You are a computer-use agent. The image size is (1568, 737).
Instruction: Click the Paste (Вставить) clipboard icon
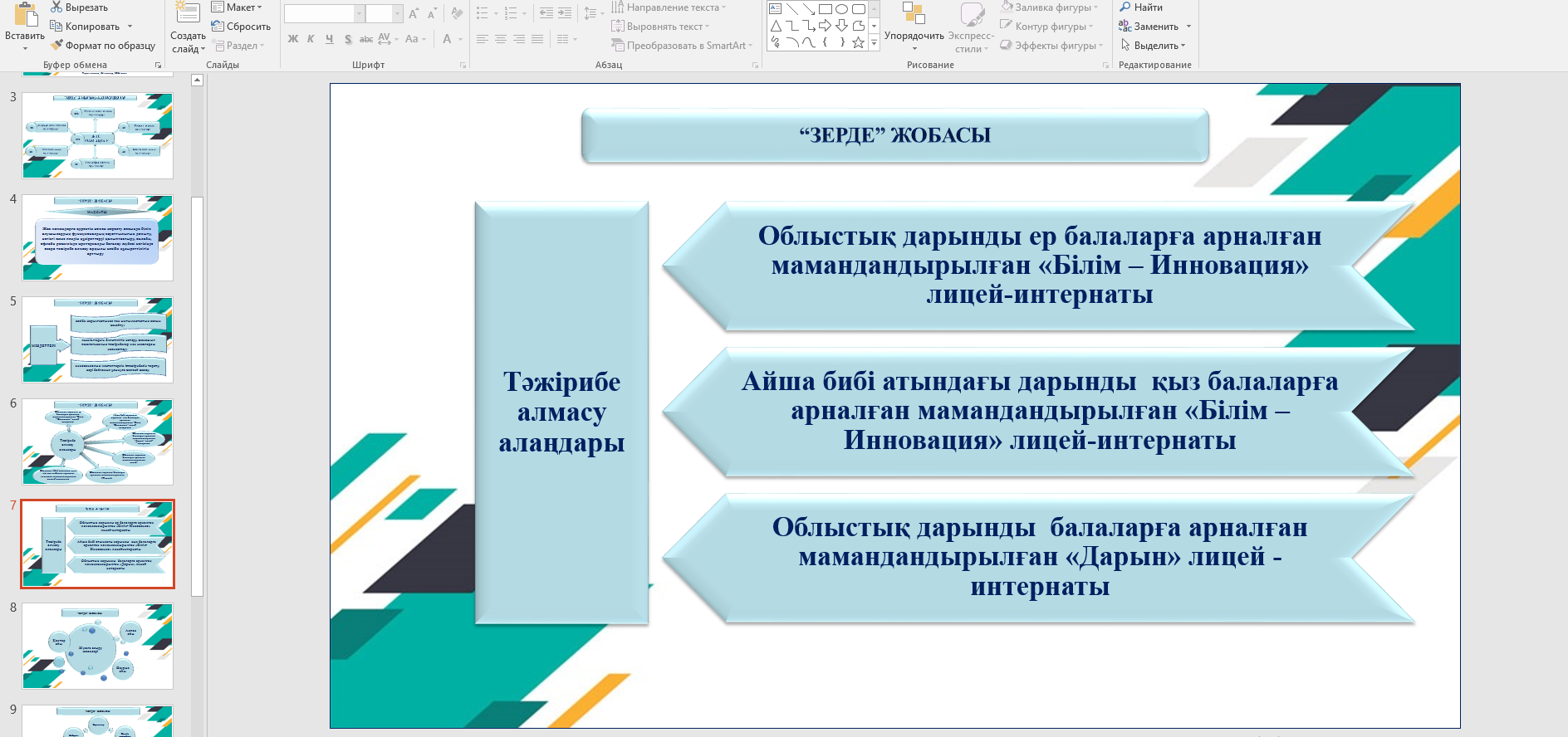pos(26,13)
